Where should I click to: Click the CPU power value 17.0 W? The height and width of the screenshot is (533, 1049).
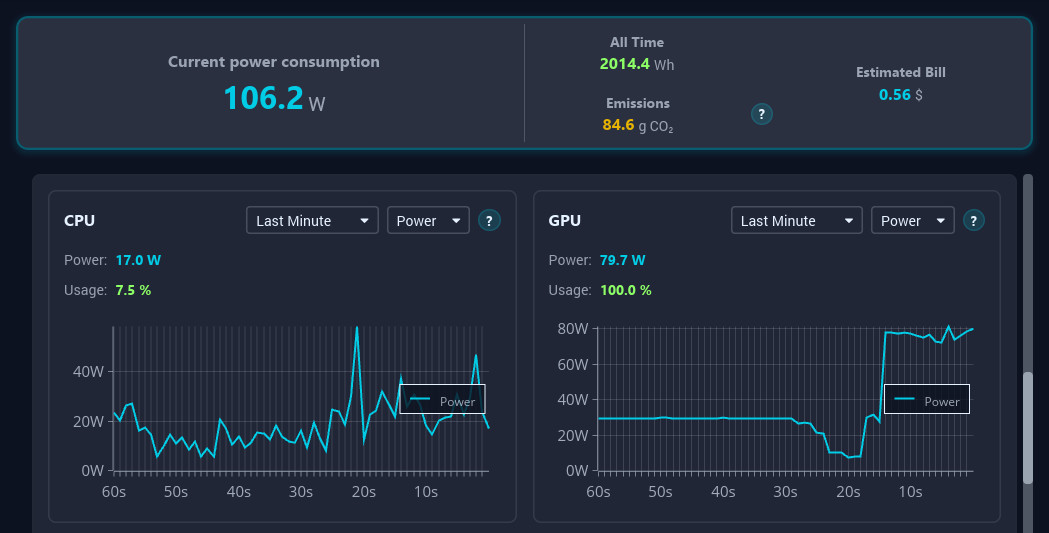click(x=138, y=260)
